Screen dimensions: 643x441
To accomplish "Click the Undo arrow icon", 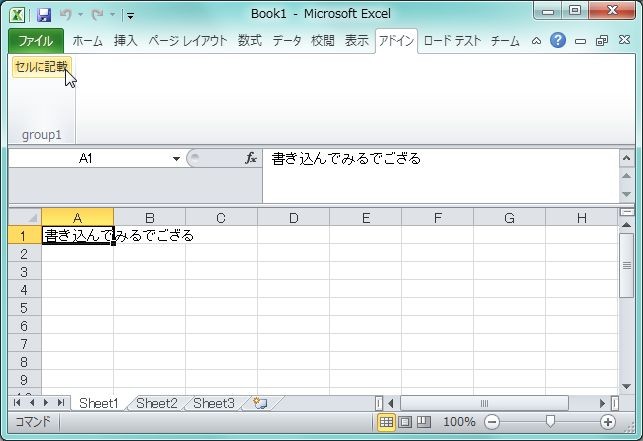I will [66, 15].
